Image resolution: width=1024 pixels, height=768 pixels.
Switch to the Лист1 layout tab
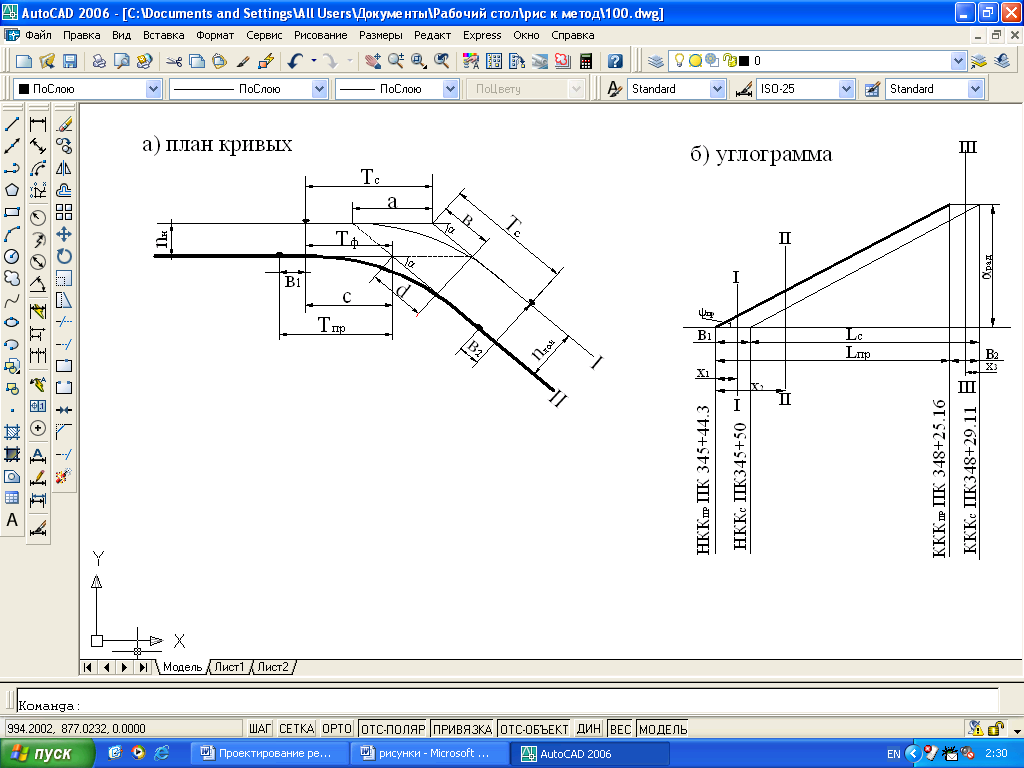229,667
